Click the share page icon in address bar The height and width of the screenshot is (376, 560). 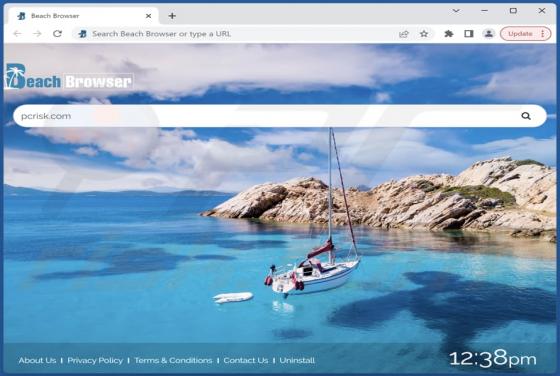coord(404,34)
